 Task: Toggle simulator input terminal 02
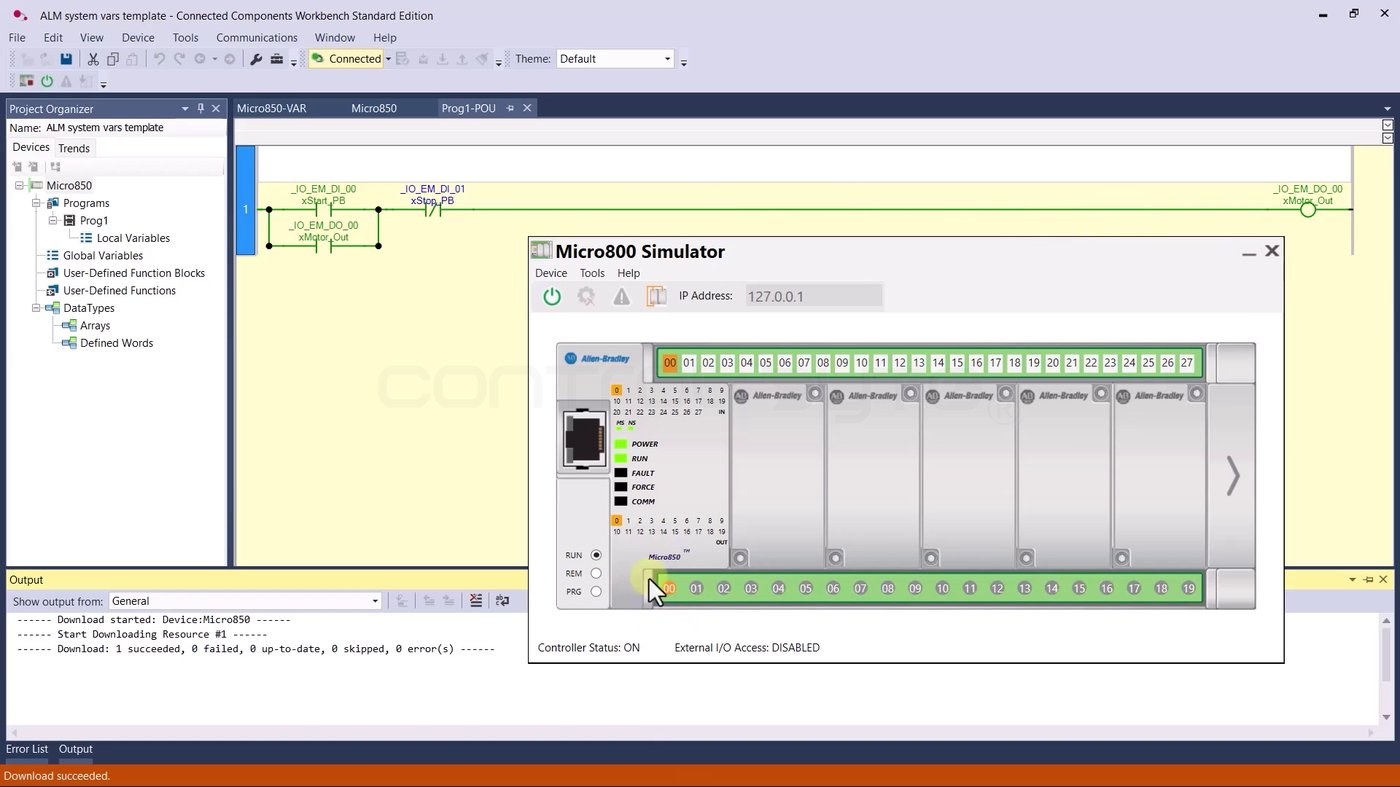point(708,363)
